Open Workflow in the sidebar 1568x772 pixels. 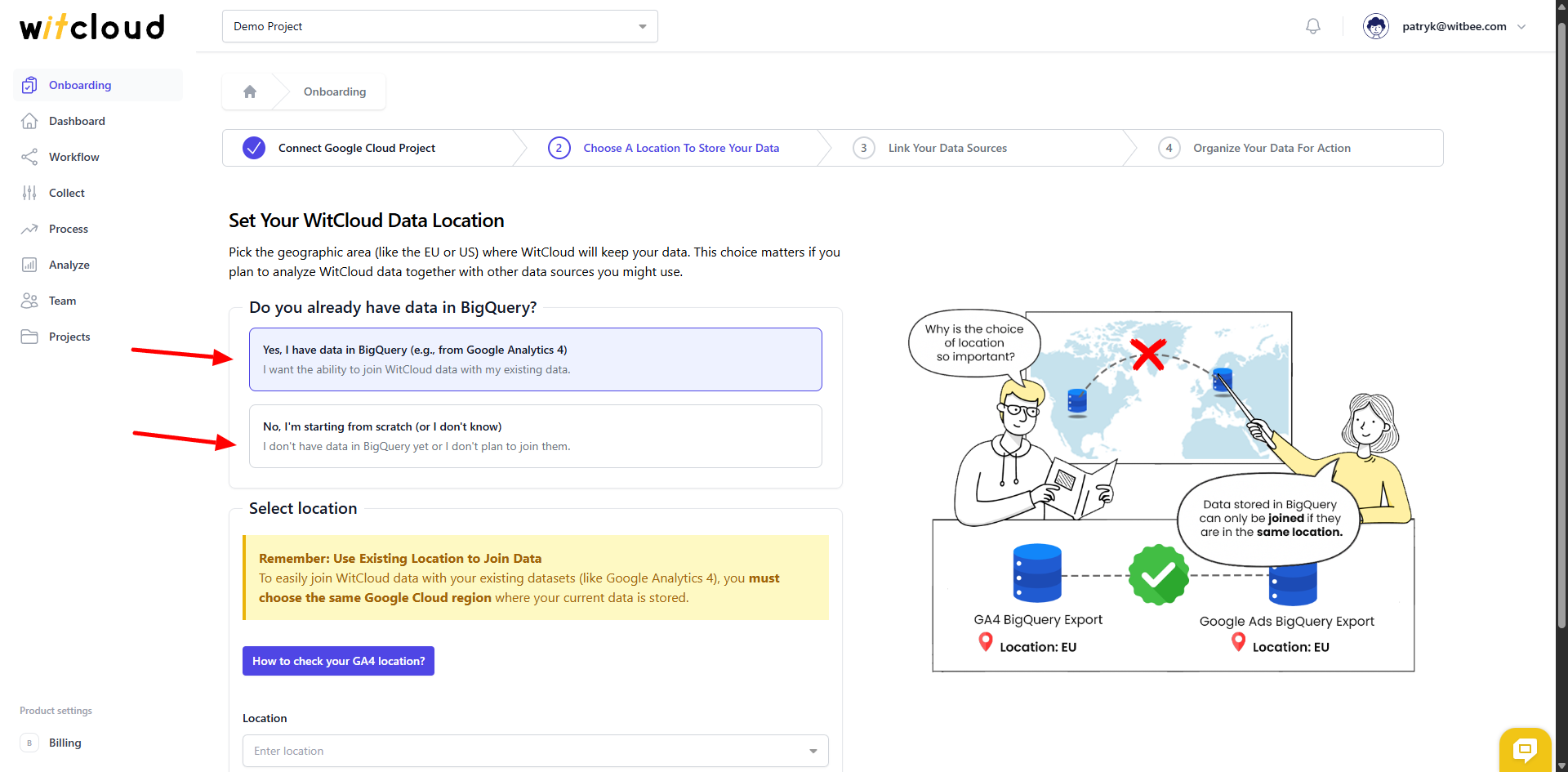[x=98, y=157]
